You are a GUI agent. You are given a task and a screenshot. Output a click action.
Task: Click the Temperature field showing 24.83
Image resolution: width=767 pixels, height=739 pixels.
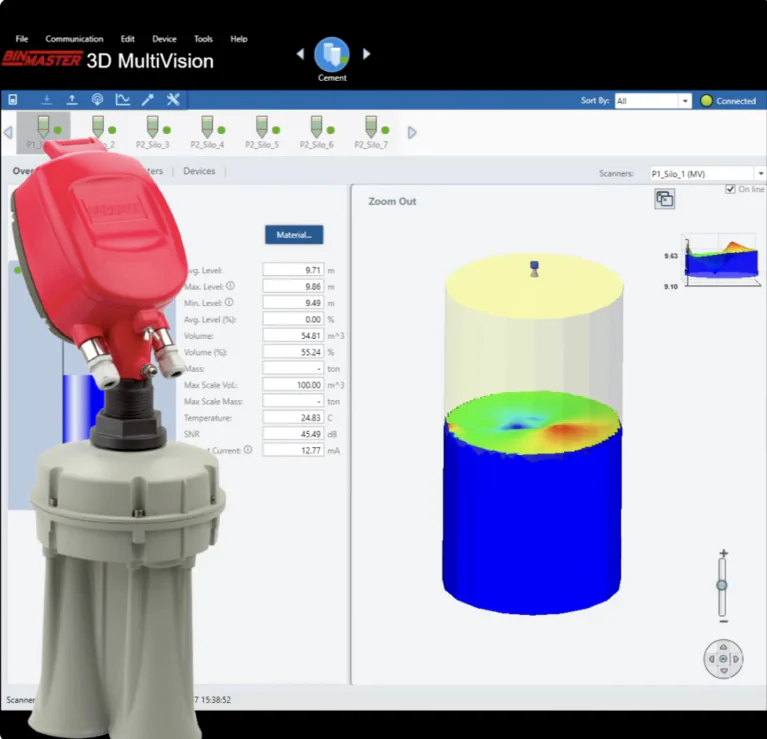click(293, 418)
